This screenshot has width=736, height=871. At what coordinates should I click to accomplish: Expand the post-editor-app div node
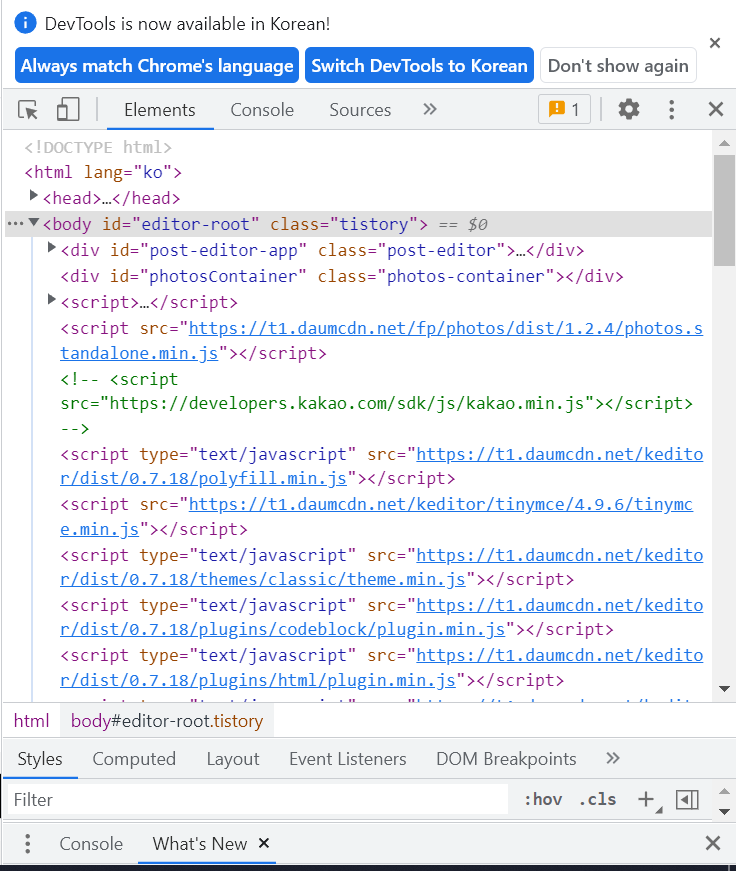pyautogui.click(x=52, y=247)
